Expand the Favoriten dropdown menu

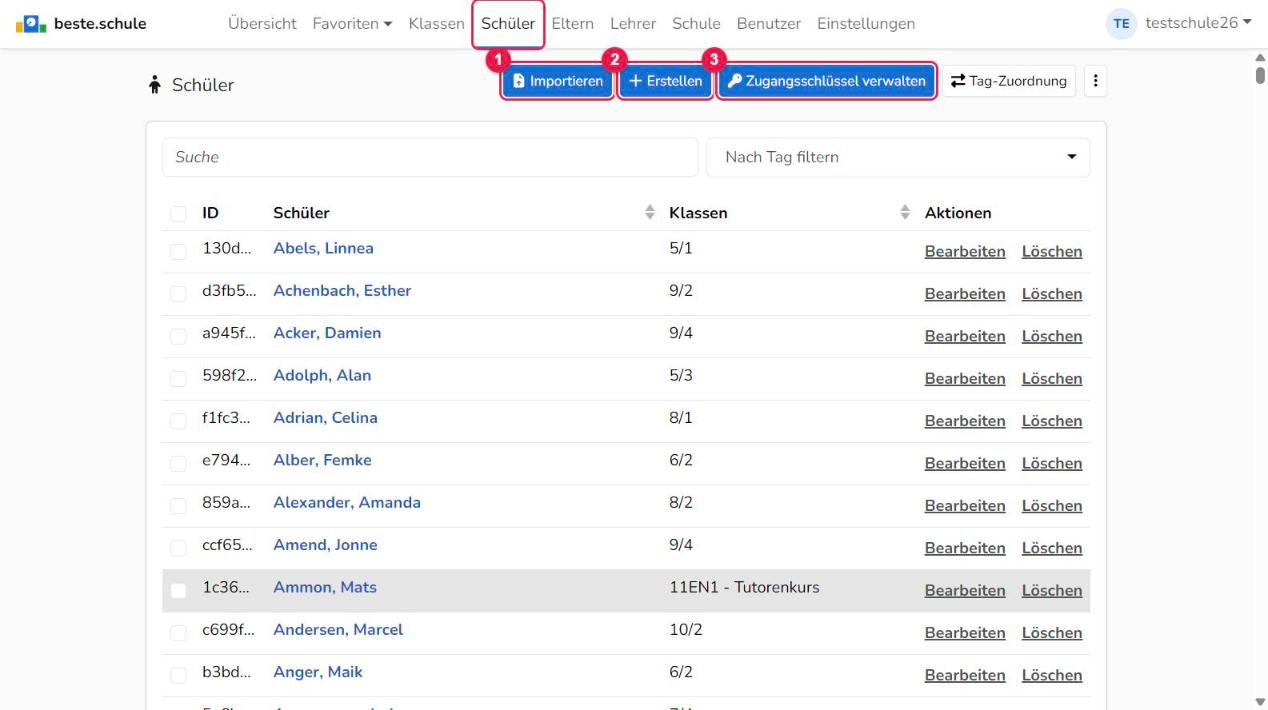tap(351, 23)
